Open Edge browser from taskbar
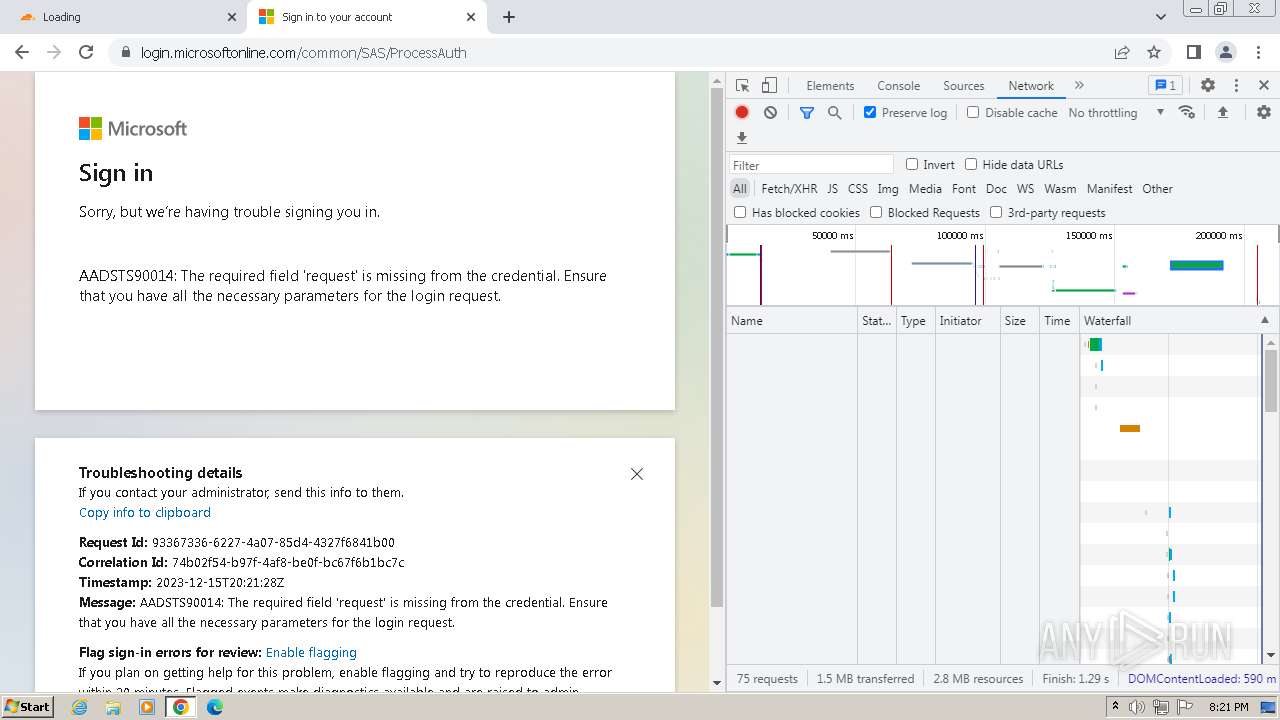Screen dimensions: 1280x720 coord(215,707)
